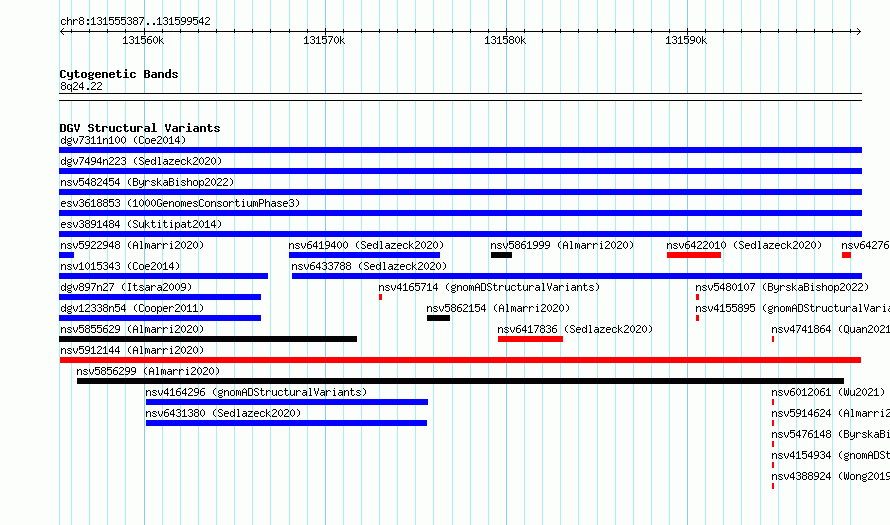This screenshot has height=525, width=890.
Task: Open nsv6012061 (Wu2021) label
Action: click(828, 392)
